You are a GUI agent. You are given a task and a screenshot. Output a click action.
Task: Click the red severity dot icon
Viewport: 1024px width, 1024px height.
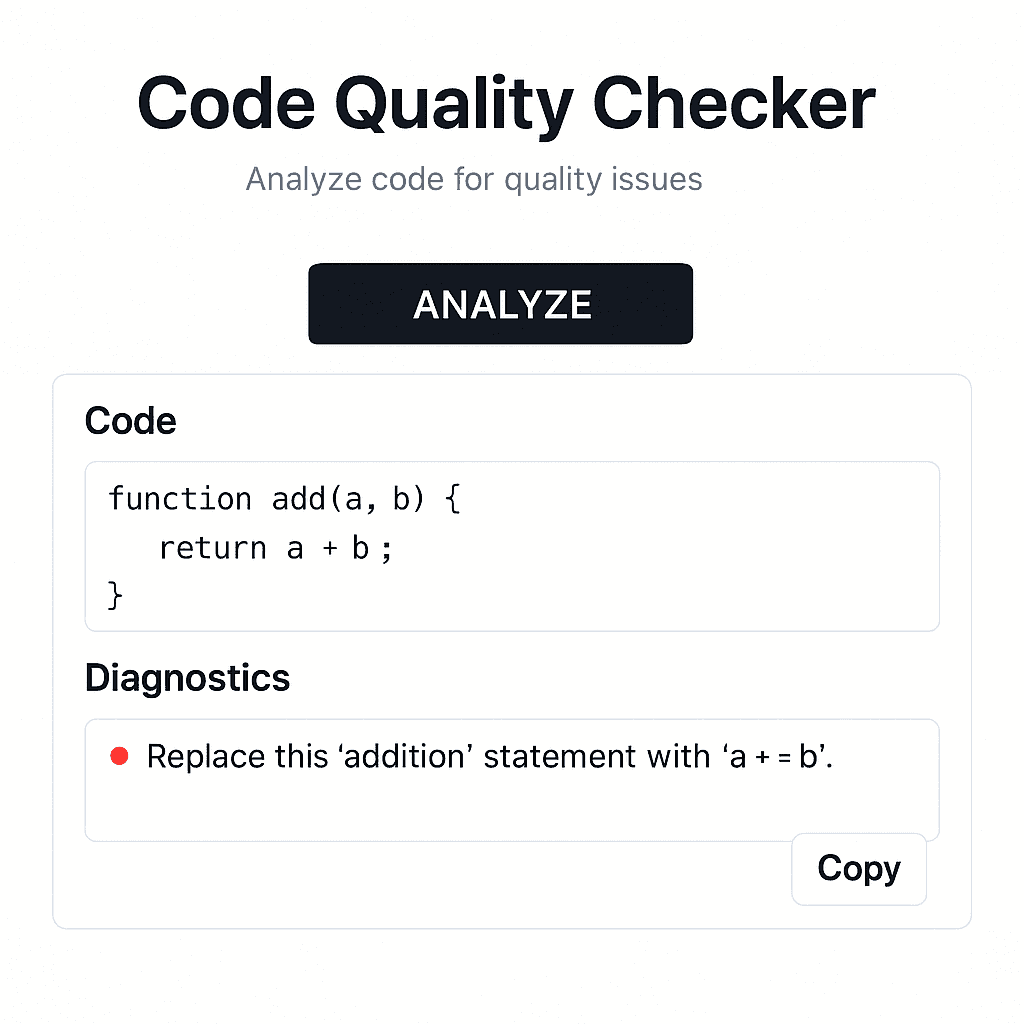(x=119, y=756)
